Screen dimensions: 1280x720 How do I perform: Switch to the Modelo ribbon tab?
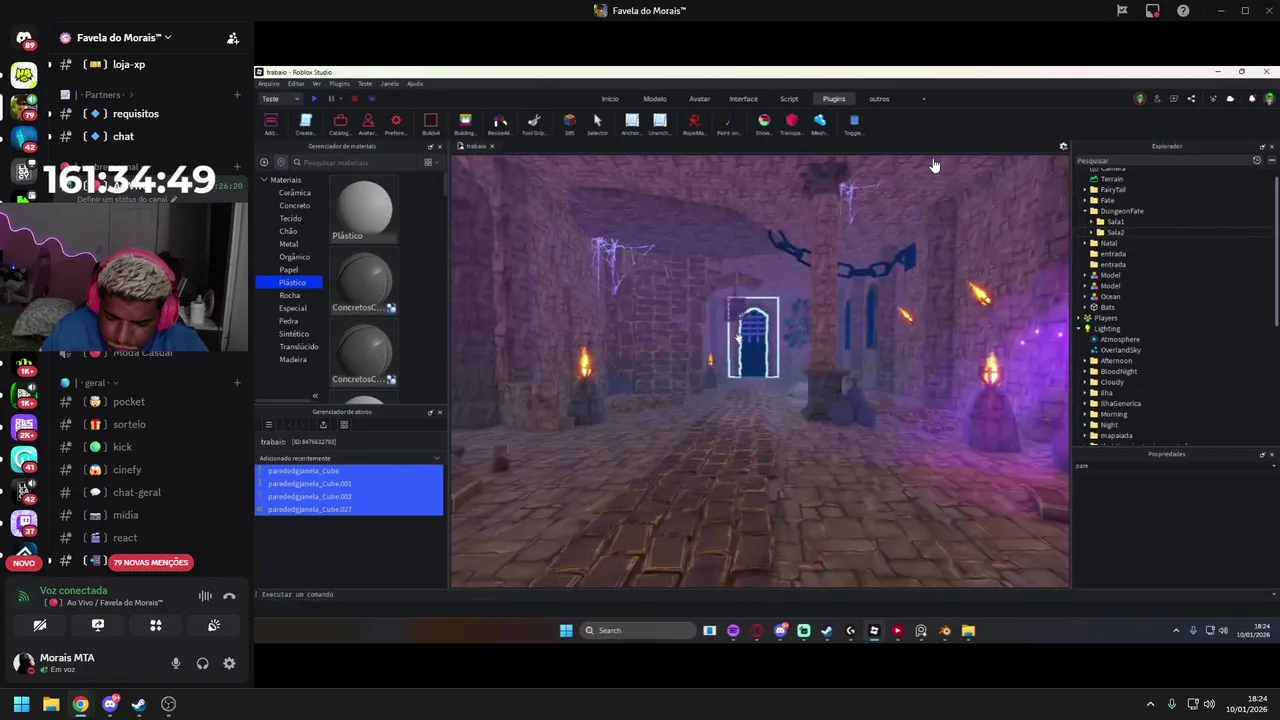(655, 99)
